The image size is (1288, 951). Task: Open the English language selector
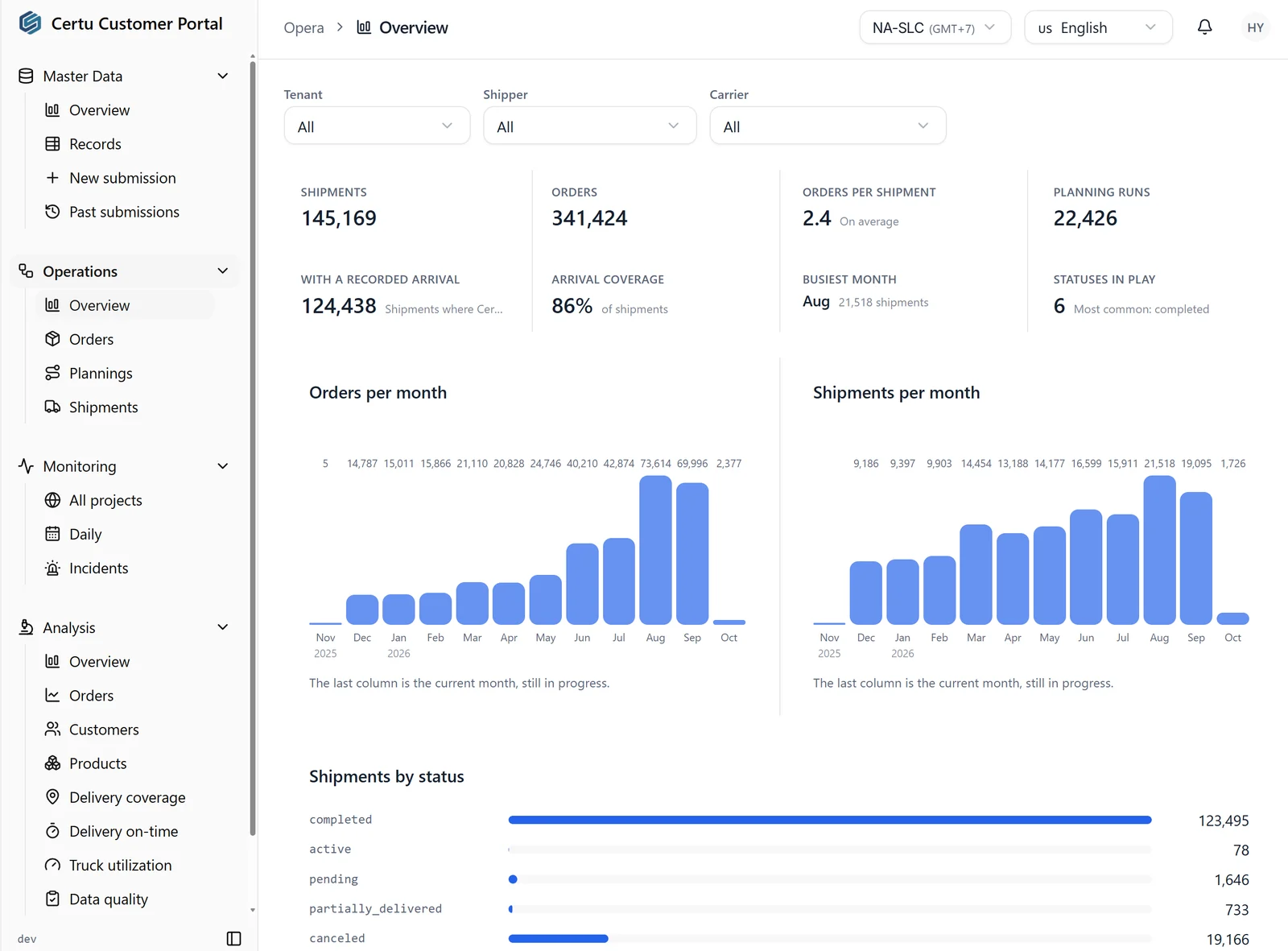[1098, 27]
